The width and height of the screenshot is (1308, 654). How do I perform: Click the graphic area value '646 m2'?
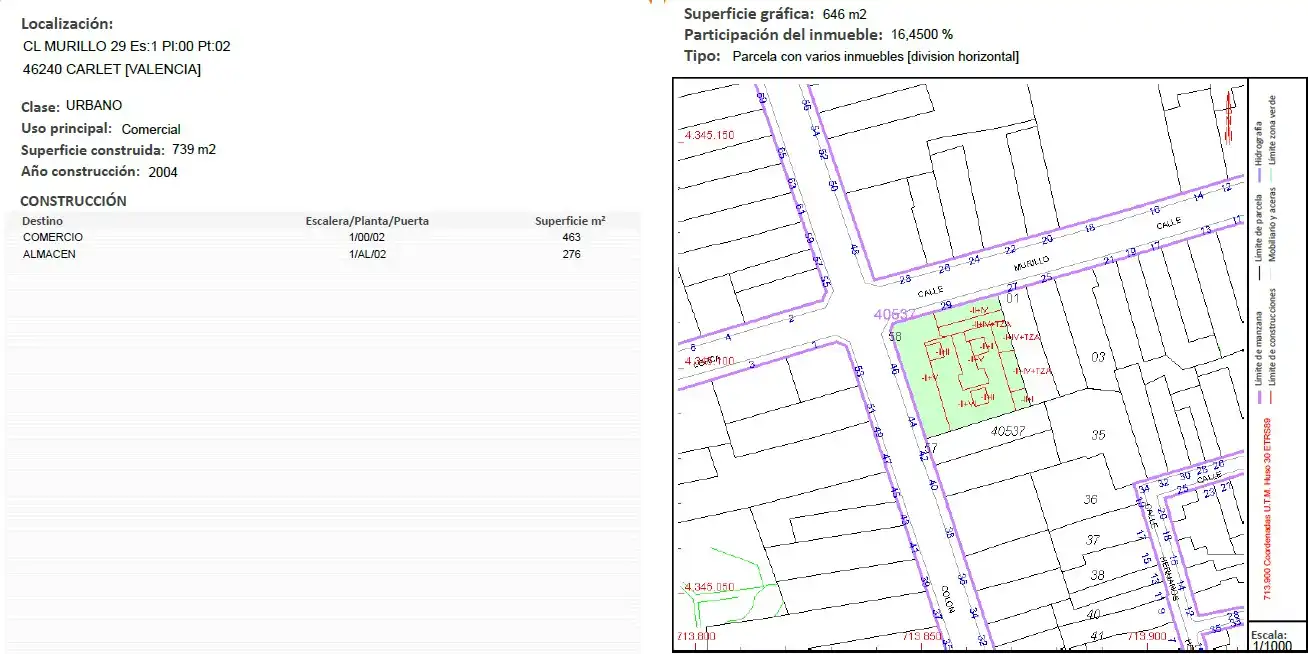click(x=845, y=14)
